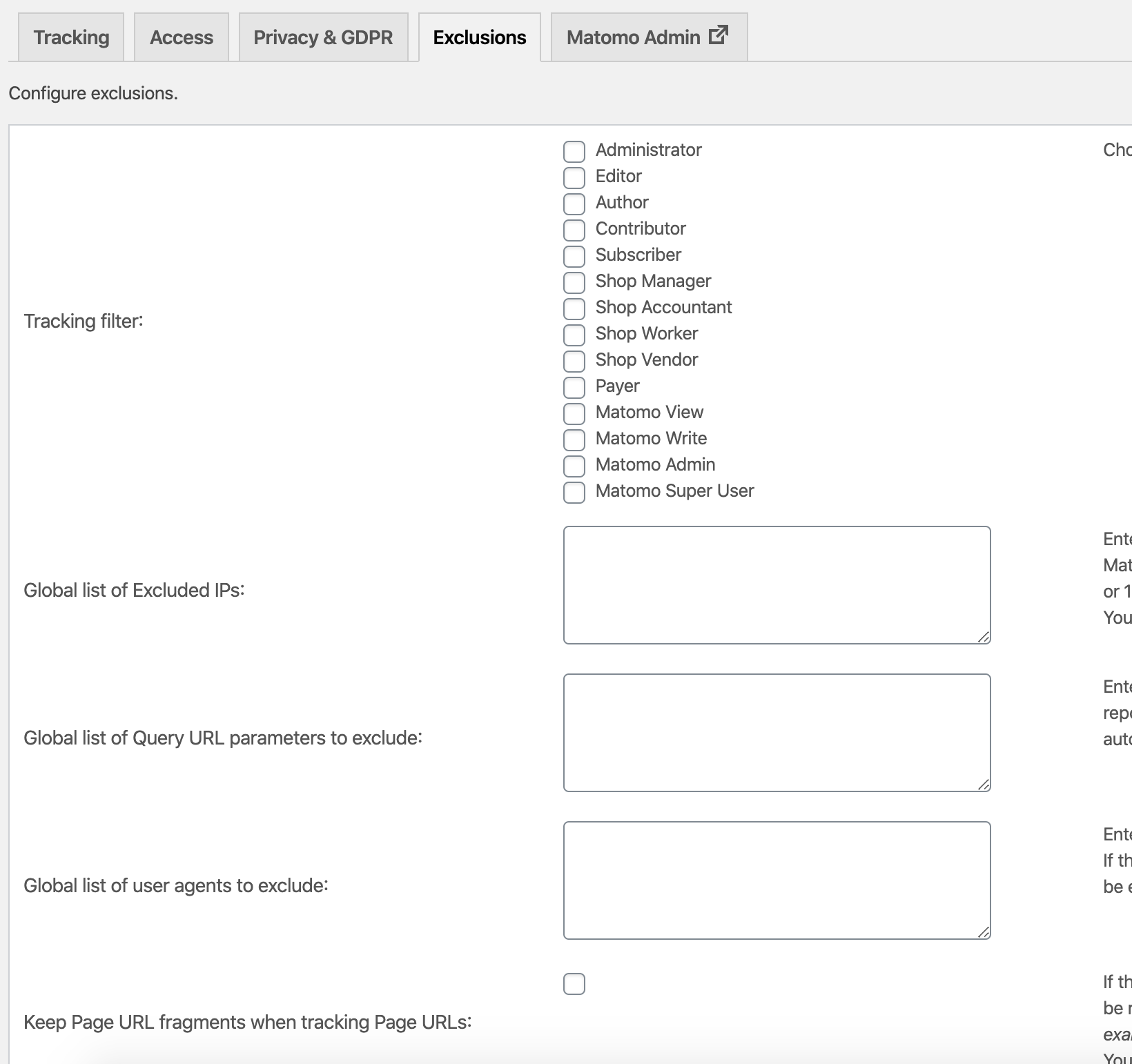Enable the Matomo View checkbox
This screenshot has height=1064, width=1132.
point(574,413)
